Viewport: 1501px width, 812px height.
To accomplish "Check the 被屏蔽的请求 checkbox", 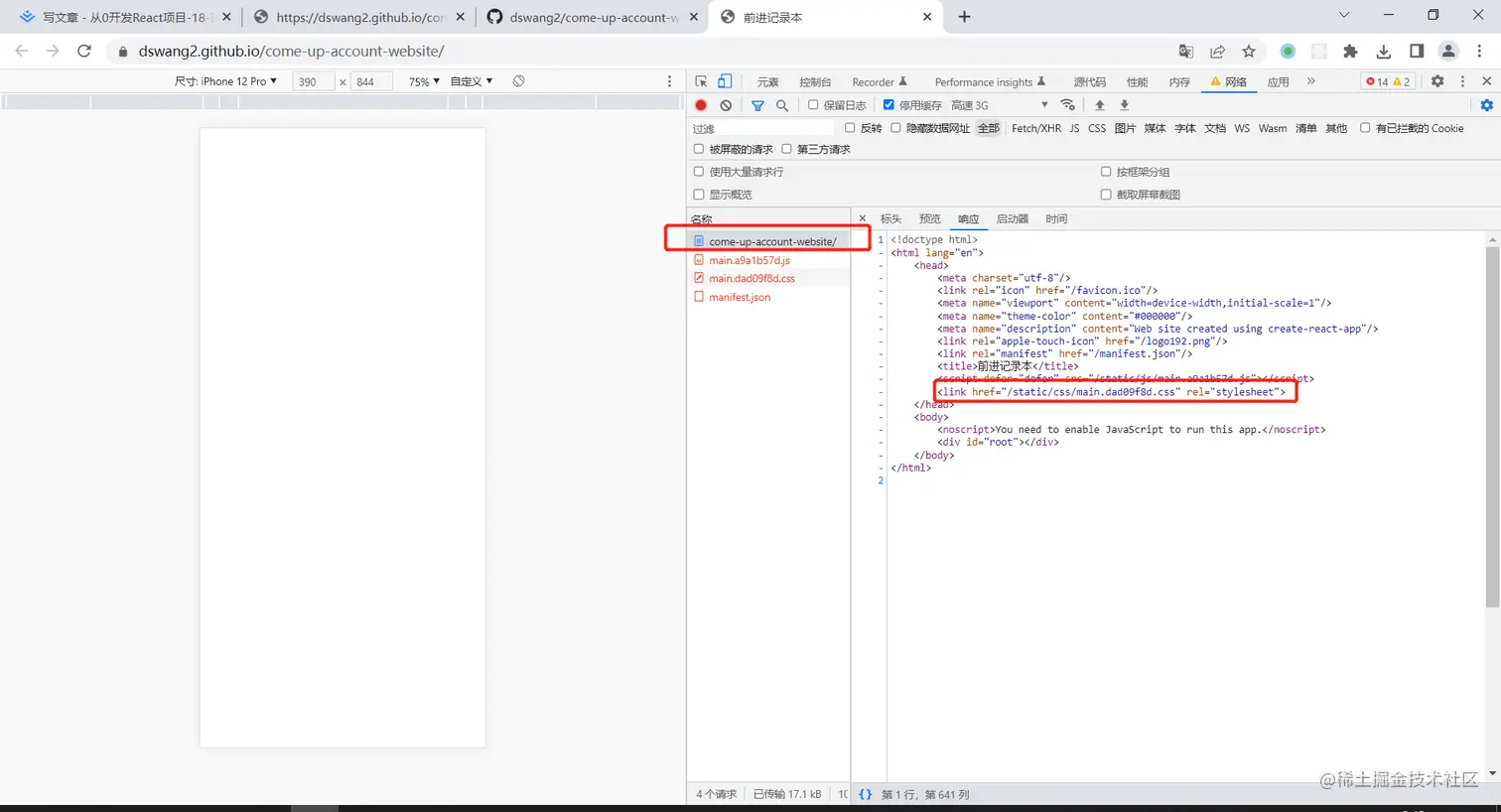I will tap(699, 149).
